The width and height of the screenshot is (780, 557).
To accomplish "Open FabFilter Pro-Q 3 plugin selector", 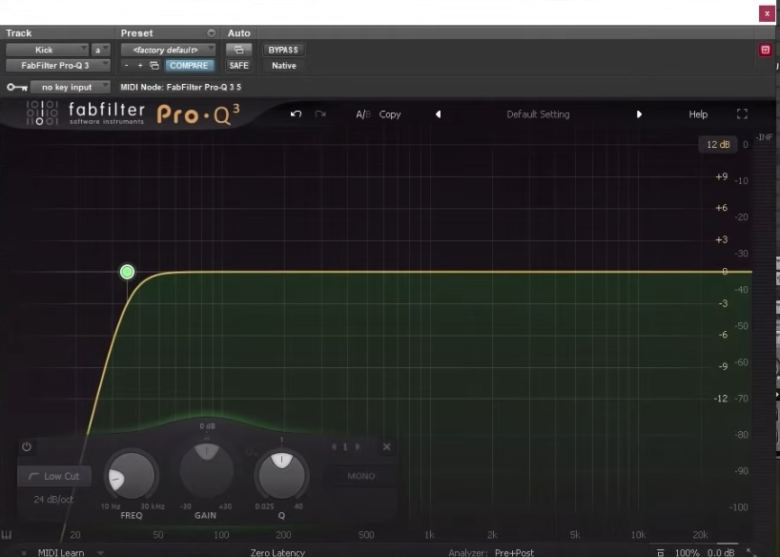I will pyautogui.click(x=58, y=66).
